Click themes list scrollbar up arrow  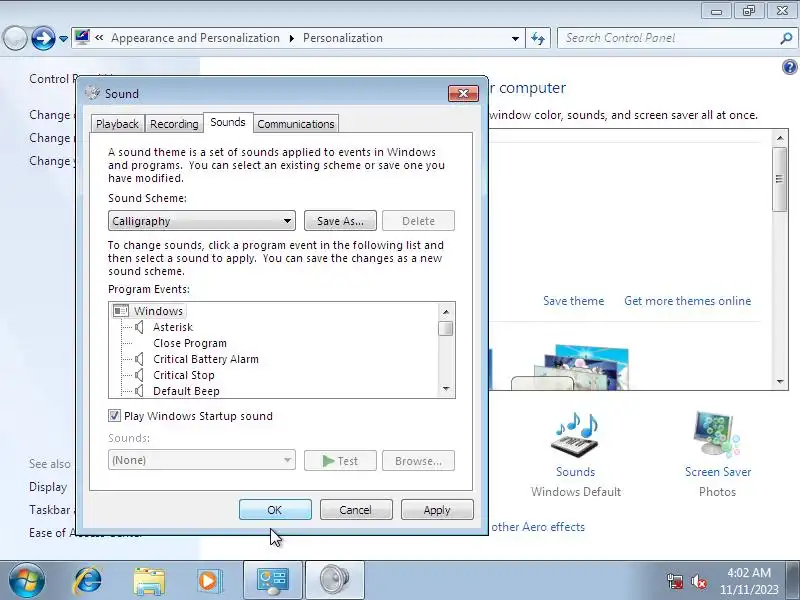click(x=780, y=138)
